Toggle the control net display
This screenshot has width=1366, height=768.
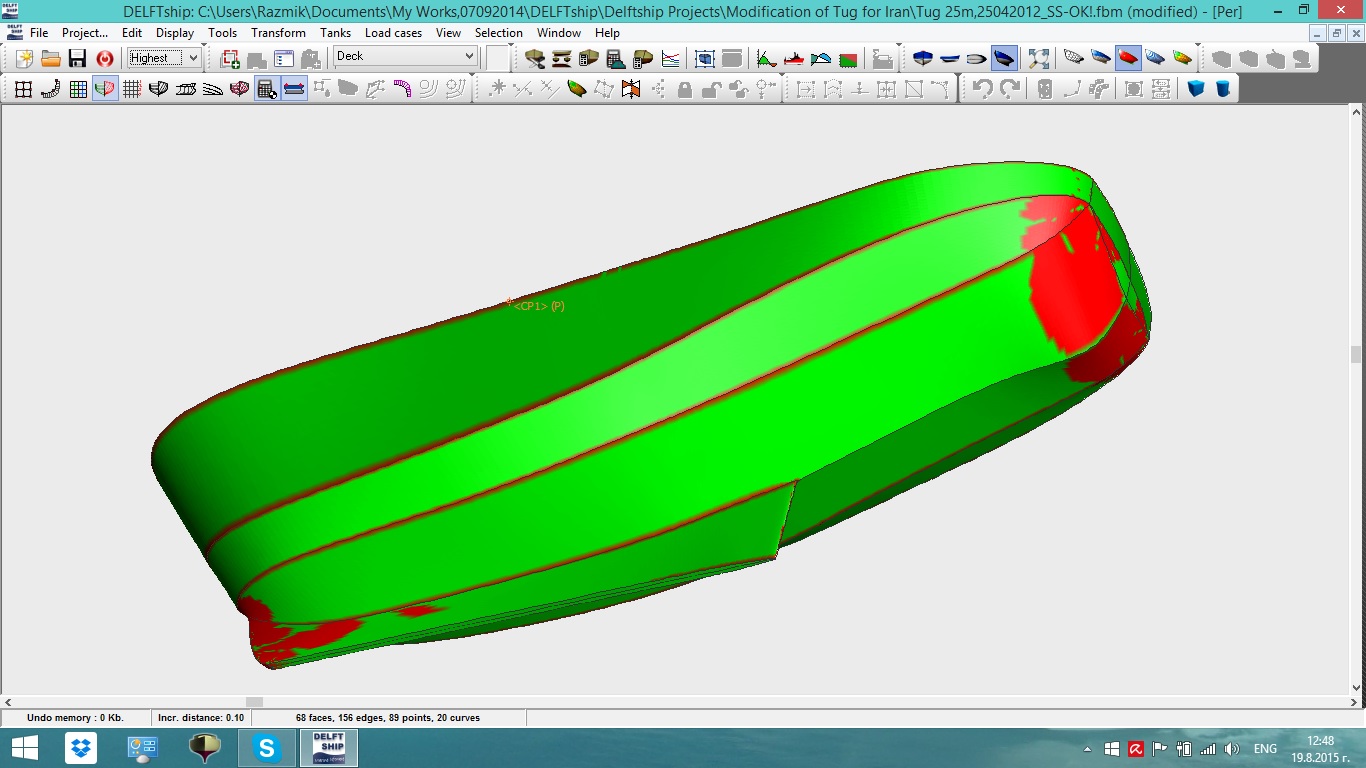pos(23,89)
